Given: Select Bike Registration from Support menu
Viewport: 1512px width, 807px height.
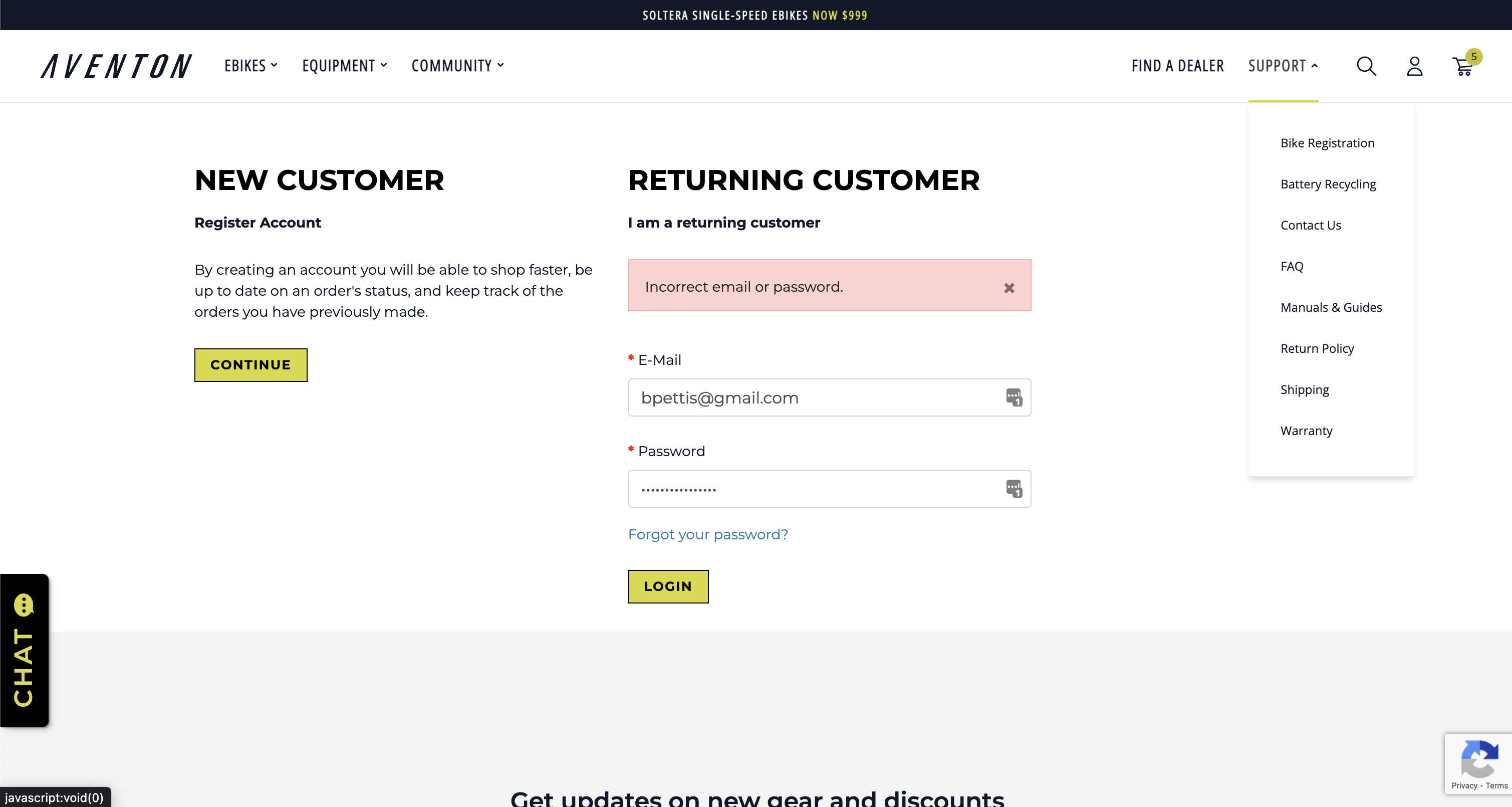Looking at the screenshot, I should click(x=1327, y=143).
